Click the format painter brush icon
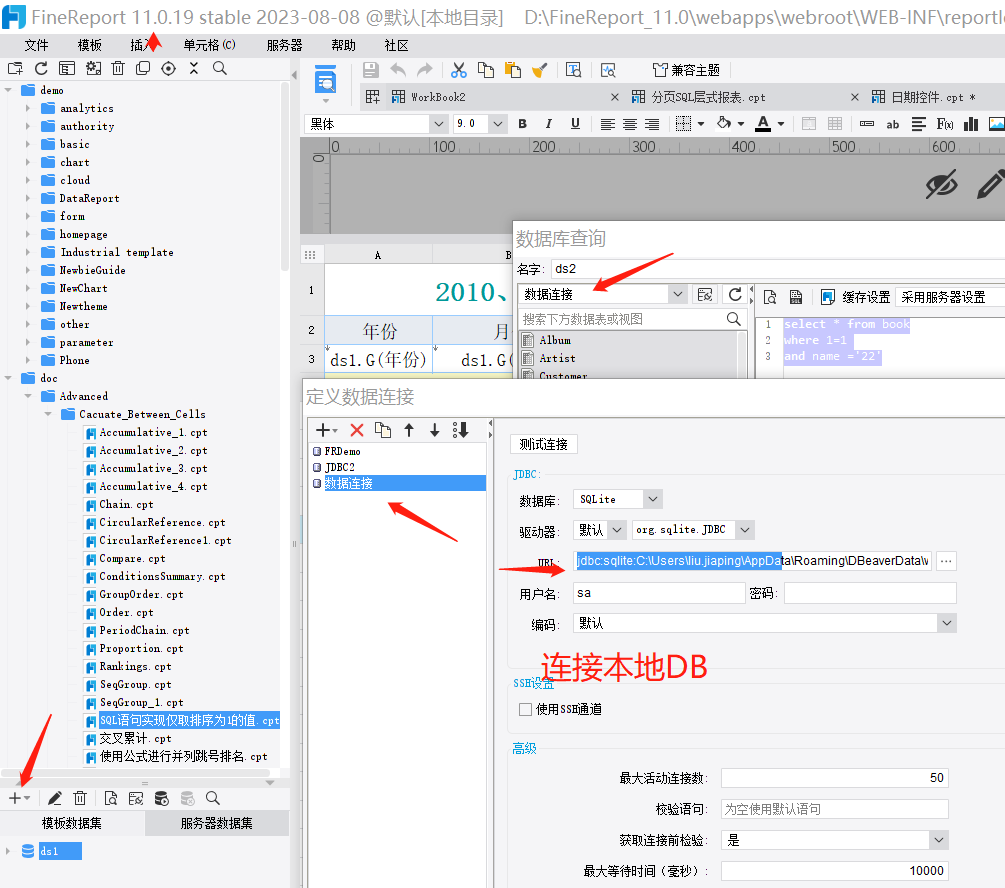 [x=540, y=70]
